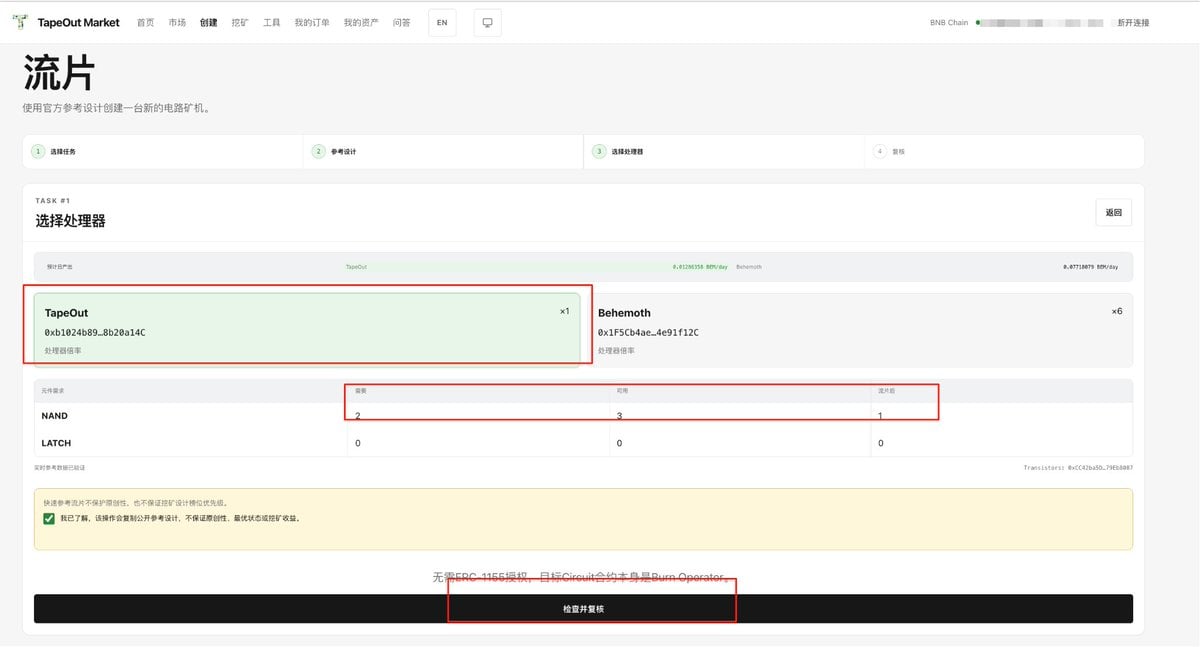Click the NAND row label
The width and height of the screenshot is (1200, 647).
[55, 416]
